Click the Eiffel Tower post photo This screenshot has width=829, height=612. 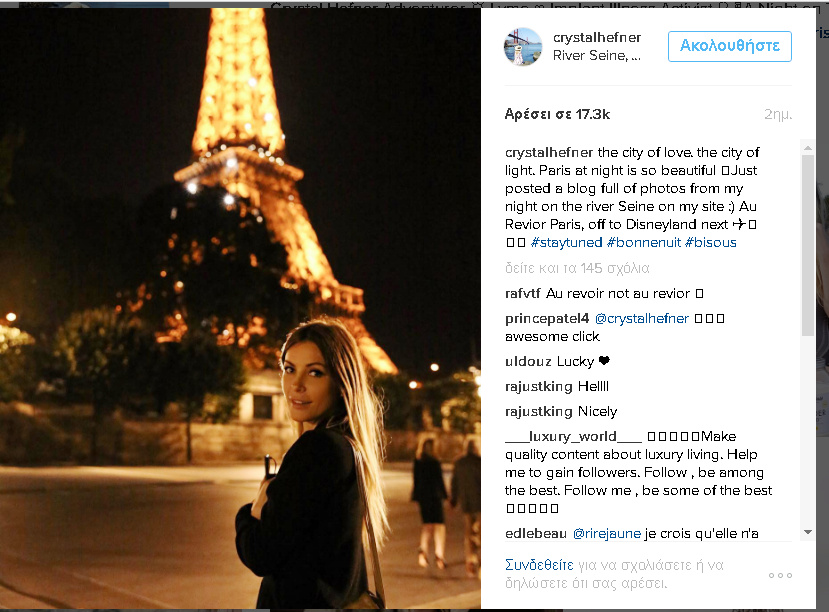tap(240, 308)
